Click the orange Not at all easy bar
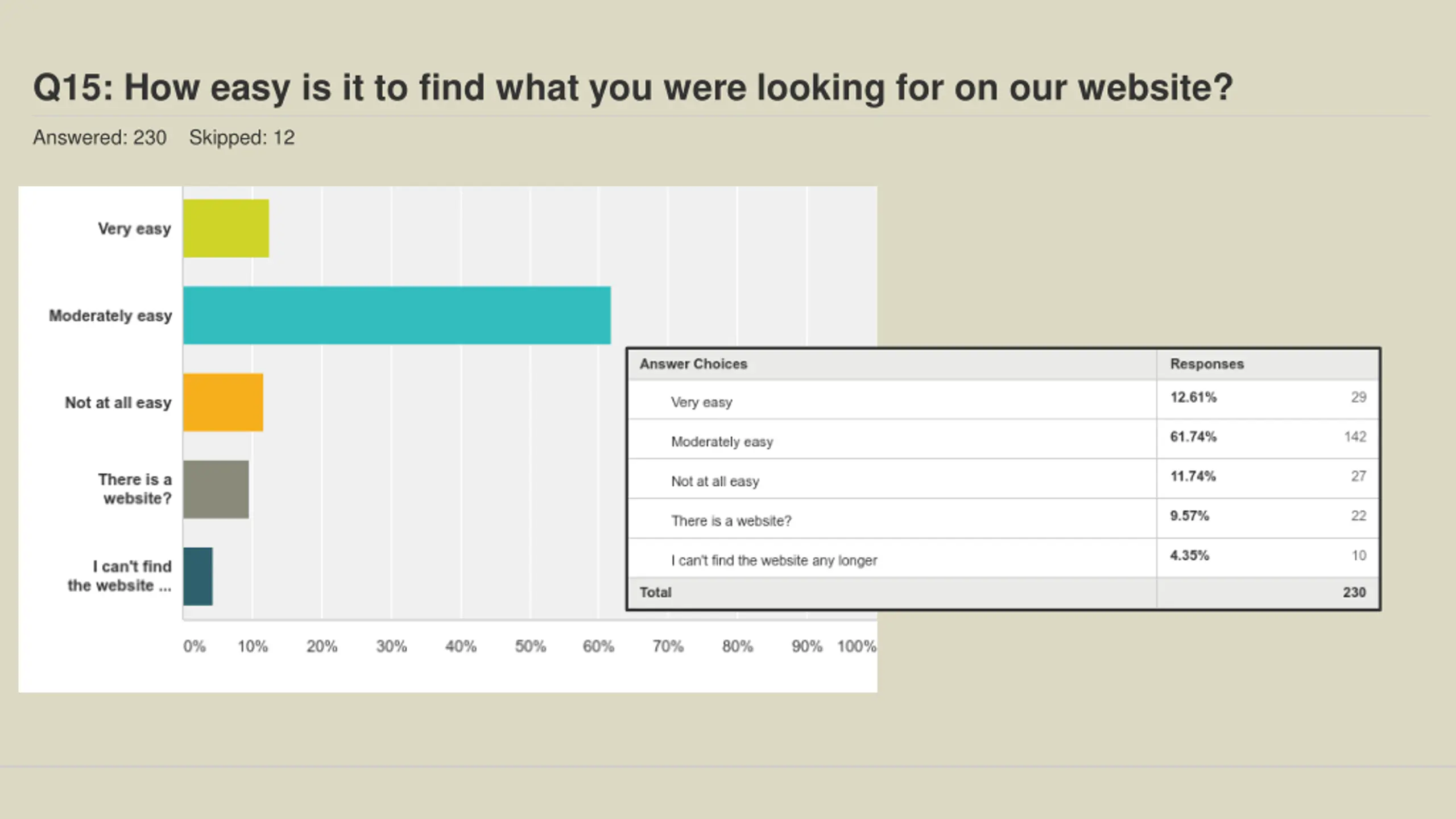1456x819 pixels. tap(223, 402)
